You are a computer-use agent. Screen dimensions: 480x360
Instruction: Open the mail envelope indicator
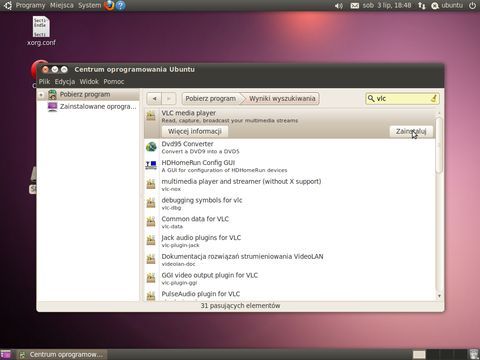click(355, 6)
